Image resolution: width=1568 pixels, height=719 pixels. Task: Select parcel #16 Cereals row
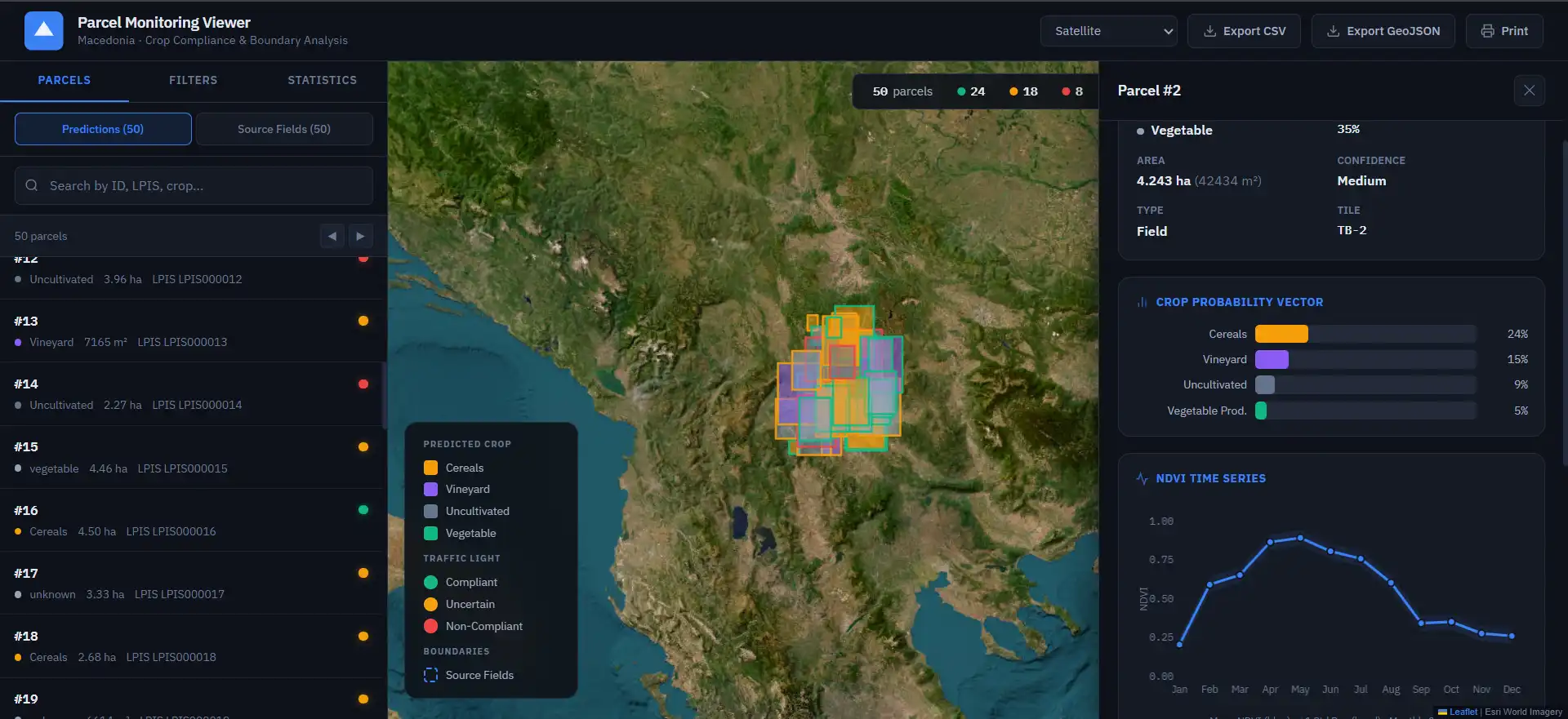(x=192, y=520)
